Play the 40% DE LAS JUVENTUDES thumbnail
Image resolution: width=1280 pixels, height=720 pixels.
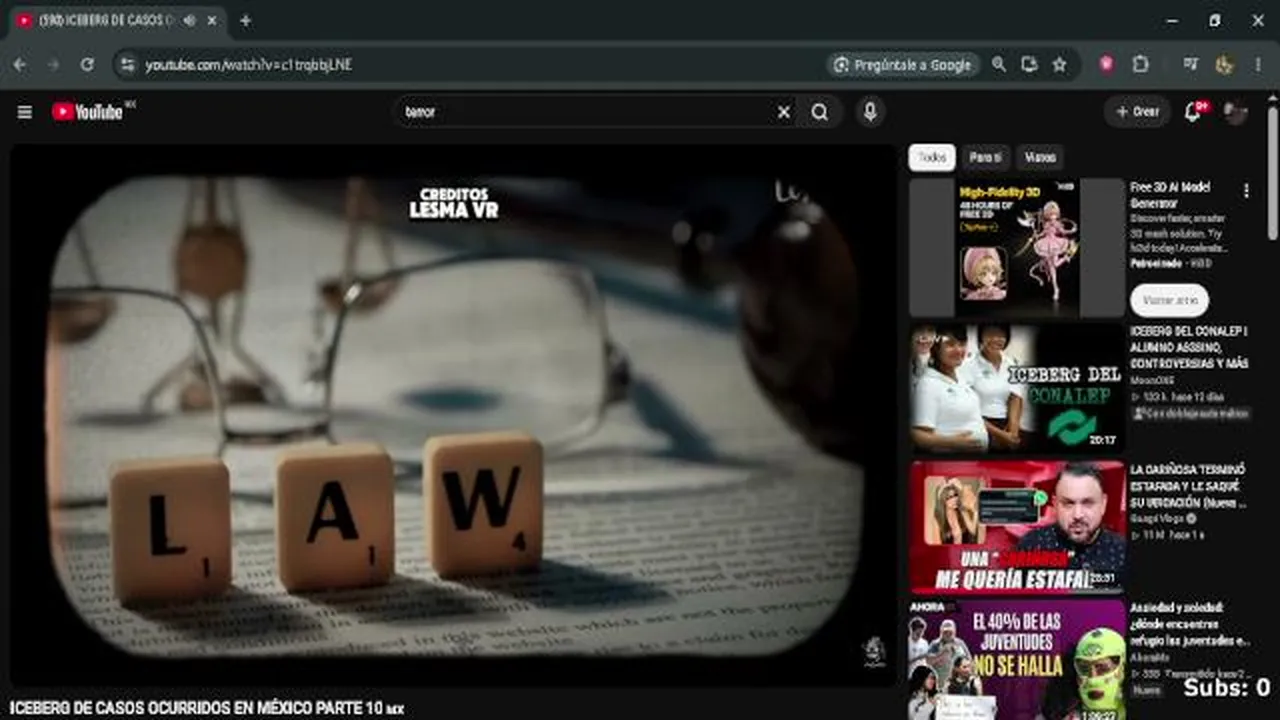(1017, 659)
